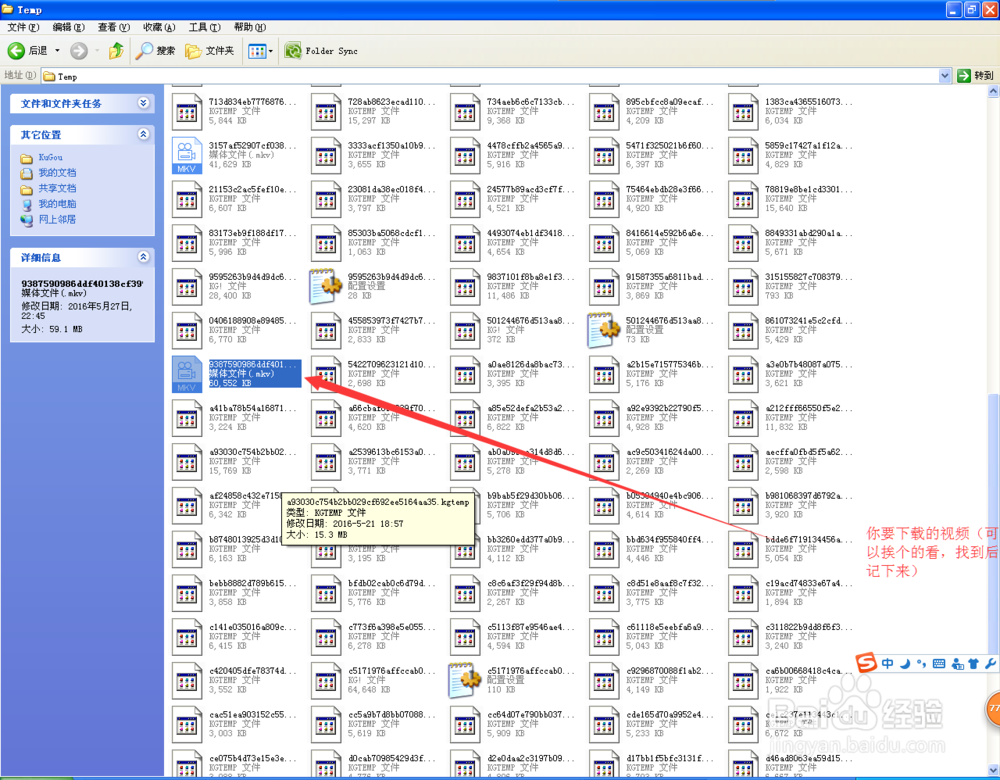
Task: Click Sogou input method S logo
Action: 866,663
